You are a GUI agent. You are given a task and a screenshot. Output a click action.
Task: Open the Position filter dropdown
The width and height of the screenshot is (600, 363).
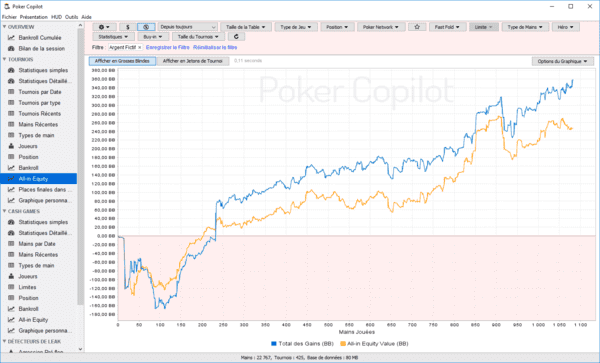point(337,27)
